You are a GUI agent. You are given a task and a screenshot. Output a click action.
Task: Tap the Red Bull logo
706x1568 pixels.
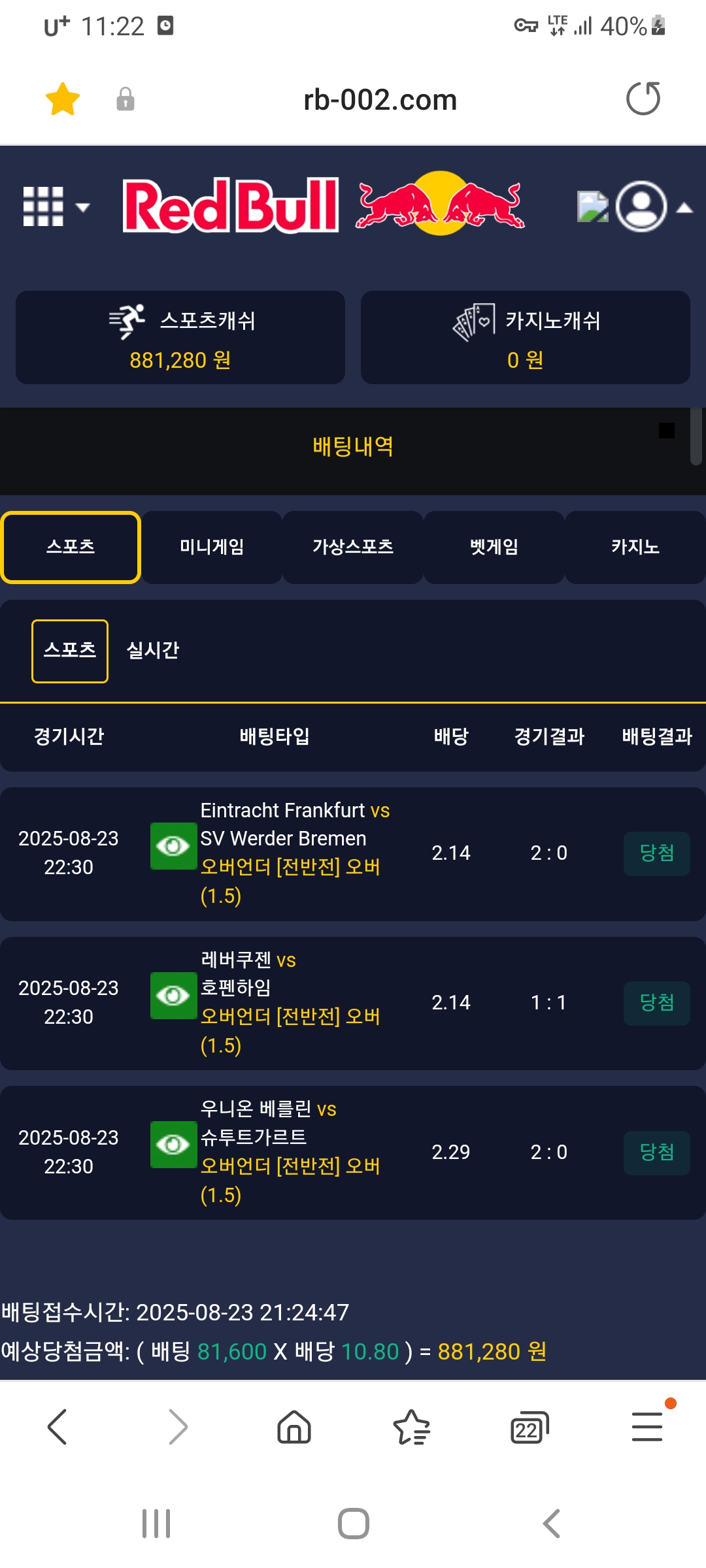324,205
